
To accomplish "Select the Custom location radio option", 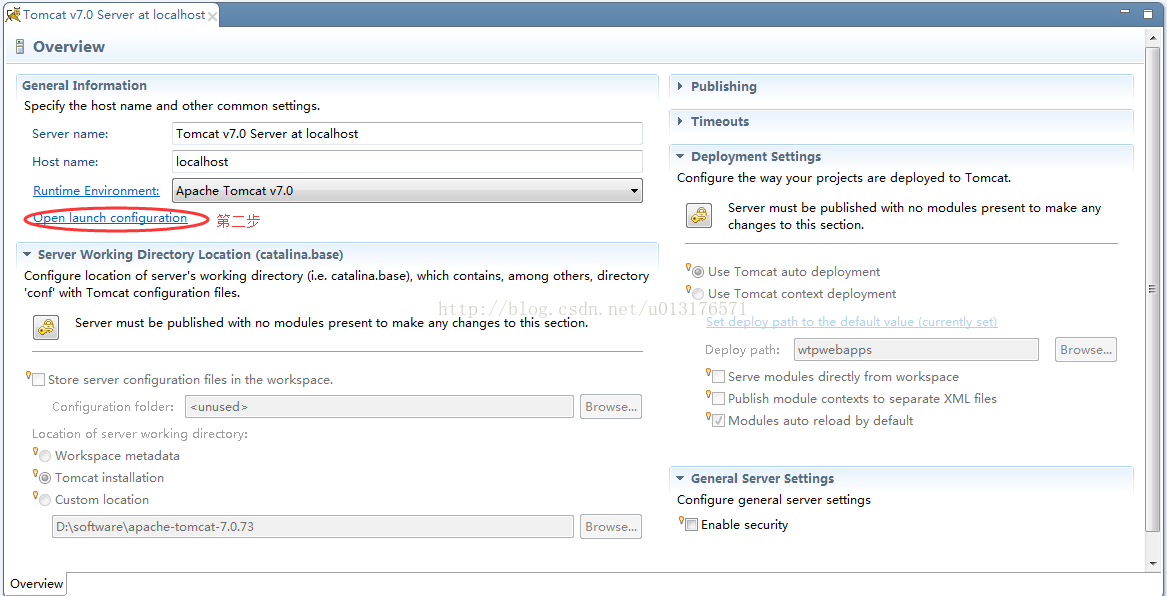I will [45, 500].
